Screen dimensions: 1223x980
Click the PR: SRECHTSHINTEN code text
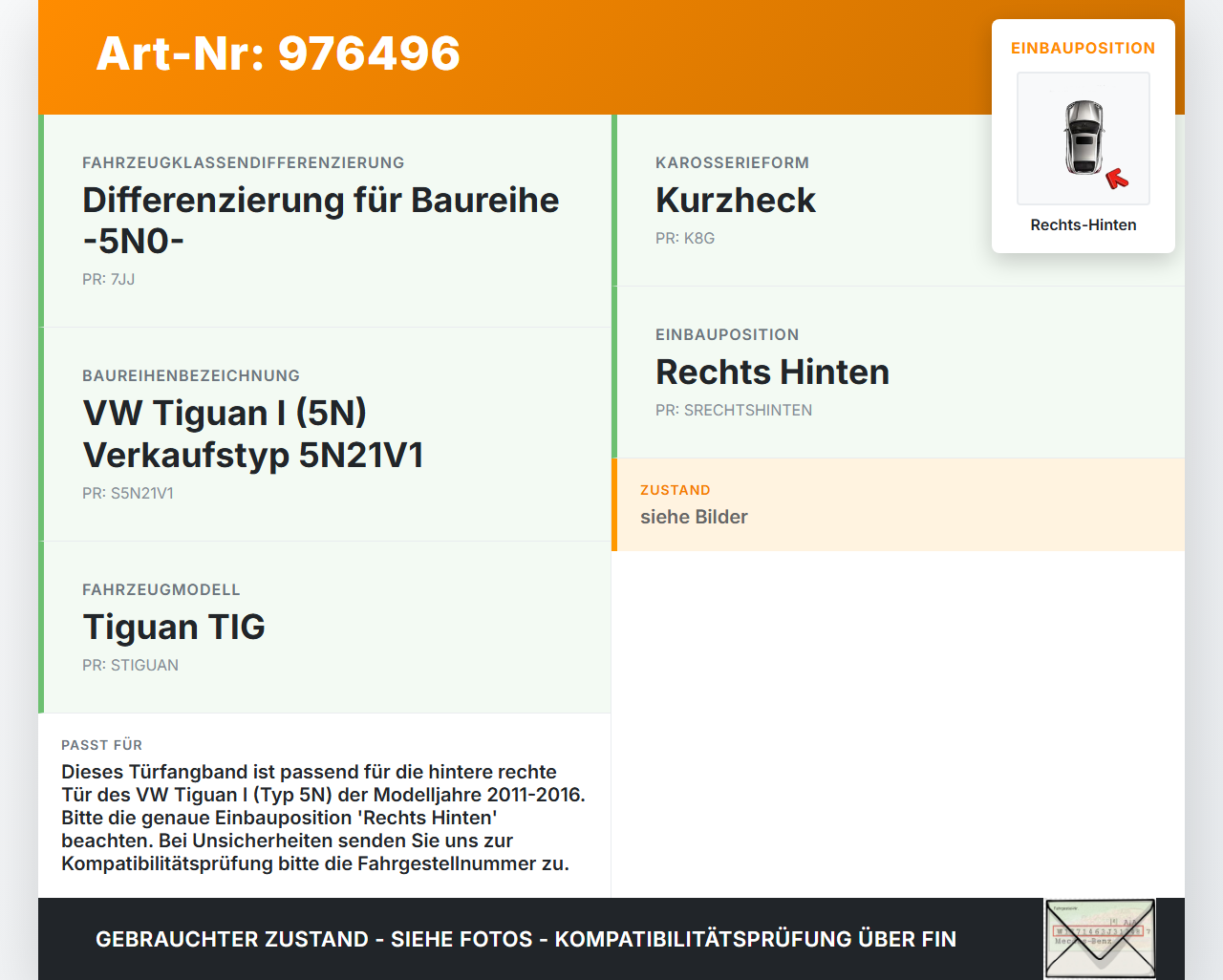[x=733, y=410]
